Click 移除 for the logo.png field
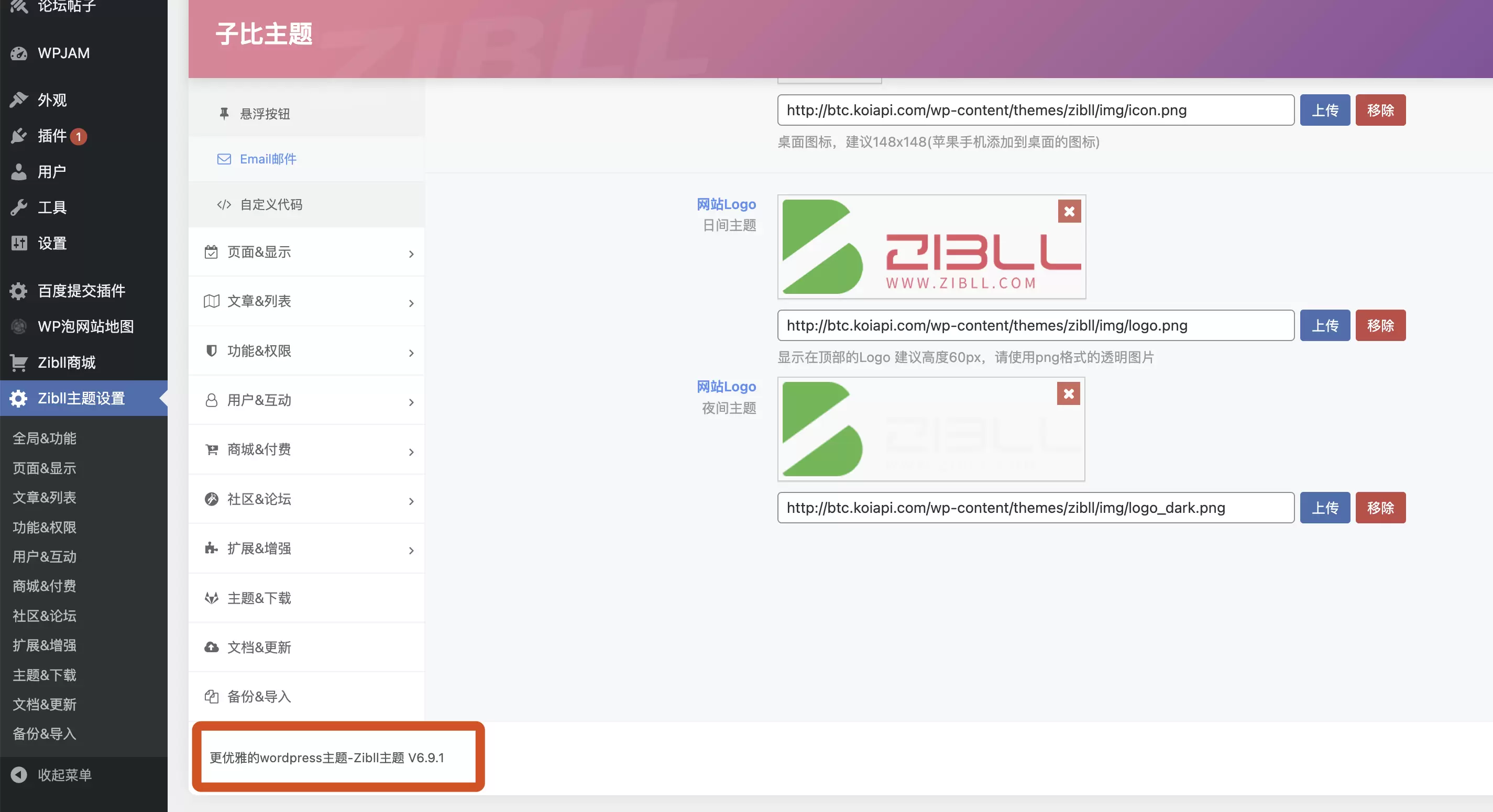Screen dimensions: 1493x812 tap(1380, 326)
